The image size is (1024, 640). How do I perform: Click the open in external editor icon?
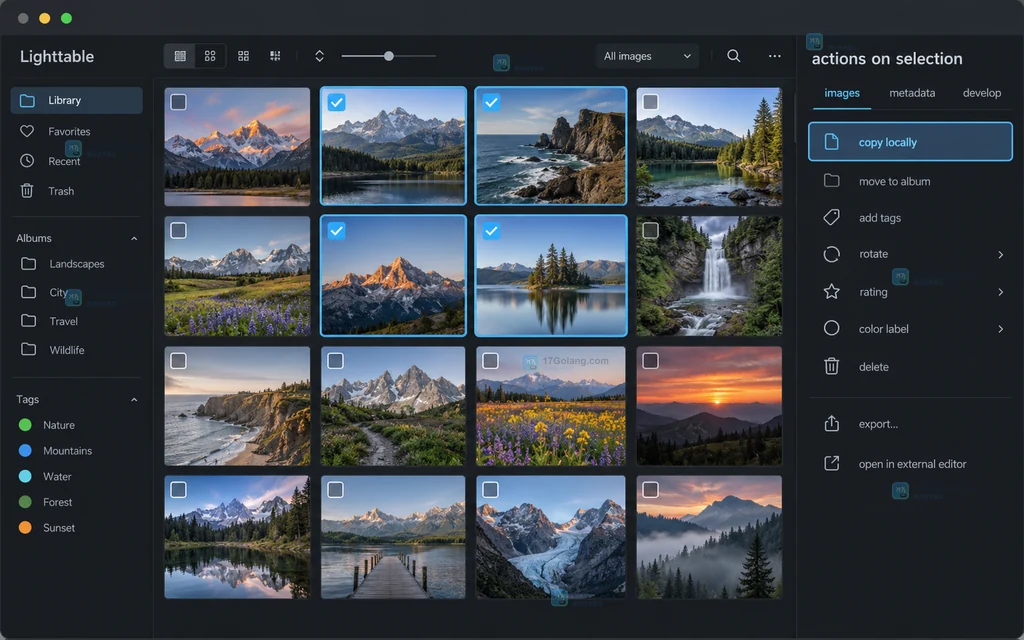(831, 464)
